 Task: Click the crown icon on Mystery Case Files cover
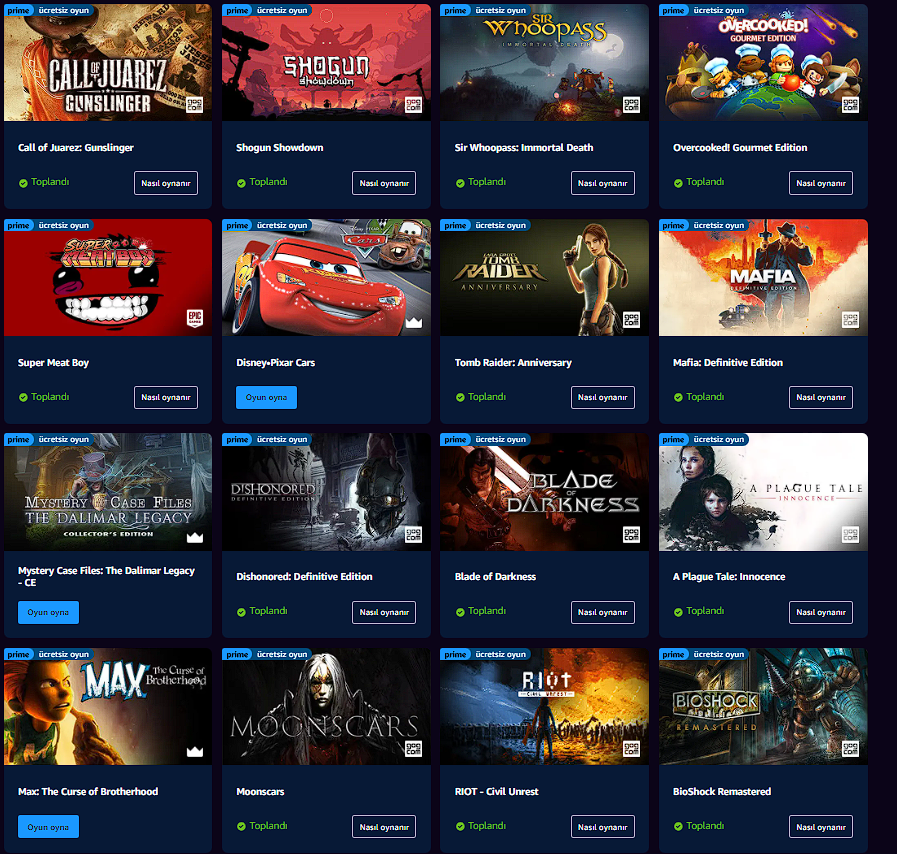click(x=195, y=537)
